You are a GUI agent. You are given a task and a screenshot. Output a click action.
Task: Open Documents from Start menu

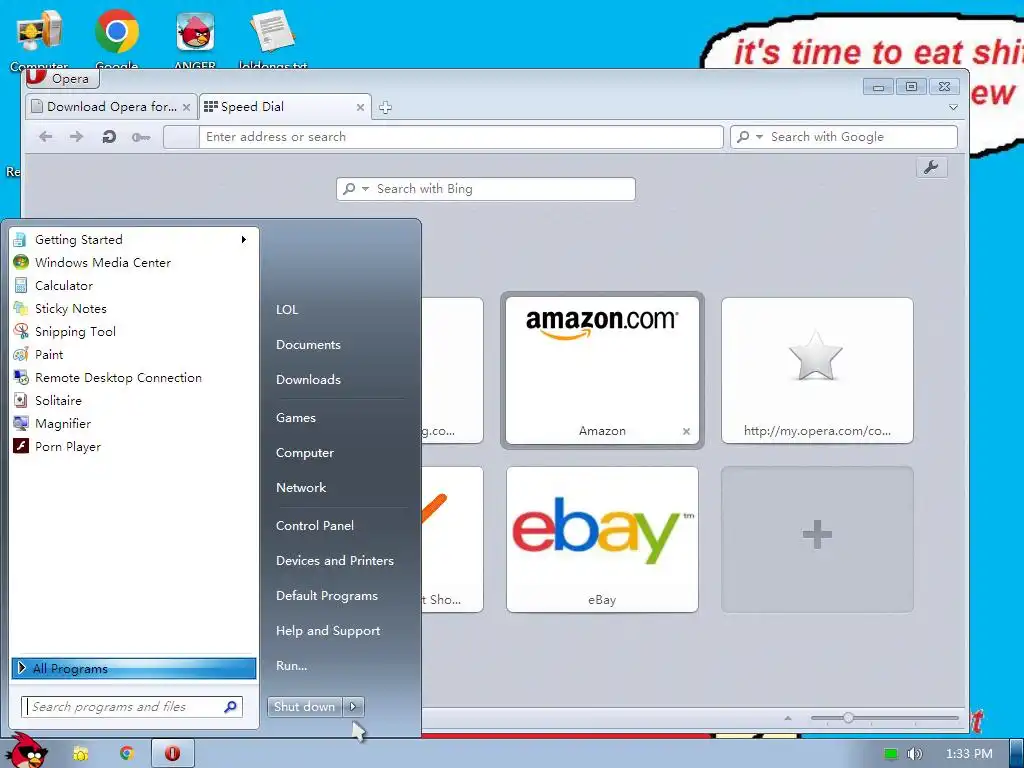tap(308, 345)
